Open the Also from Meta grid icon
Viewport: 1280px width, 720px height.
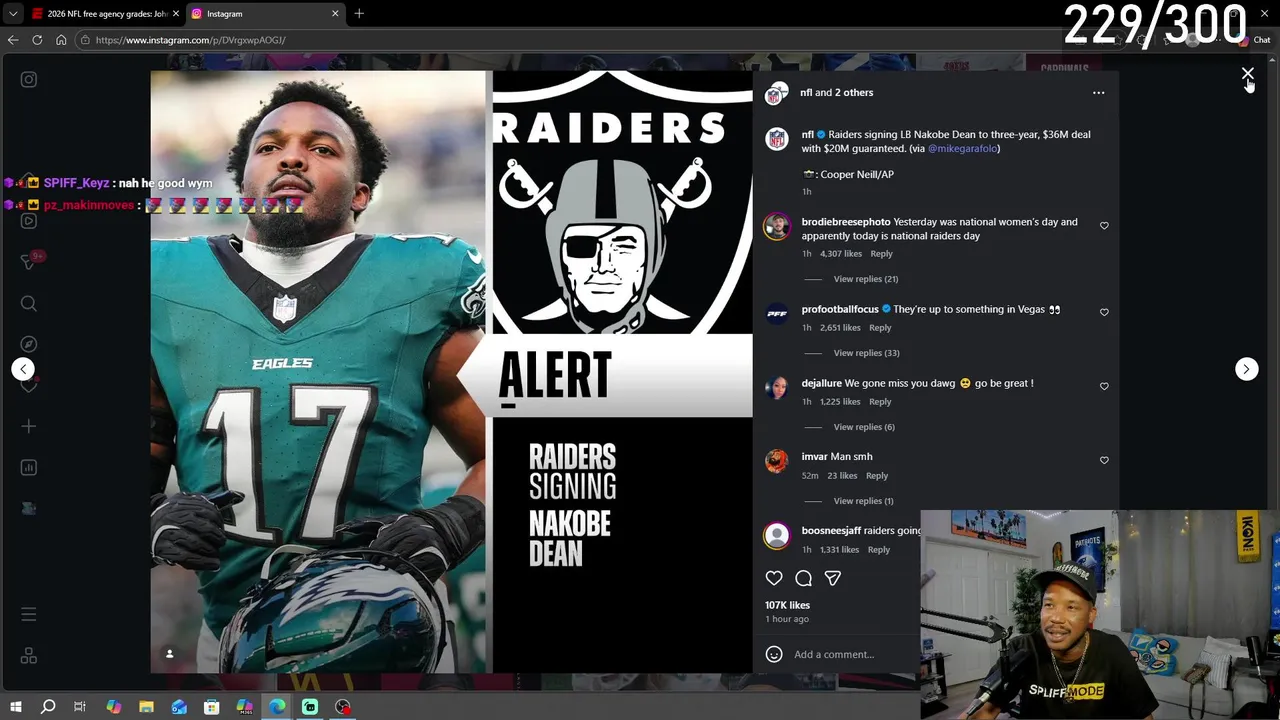click(x=29, y=656)
